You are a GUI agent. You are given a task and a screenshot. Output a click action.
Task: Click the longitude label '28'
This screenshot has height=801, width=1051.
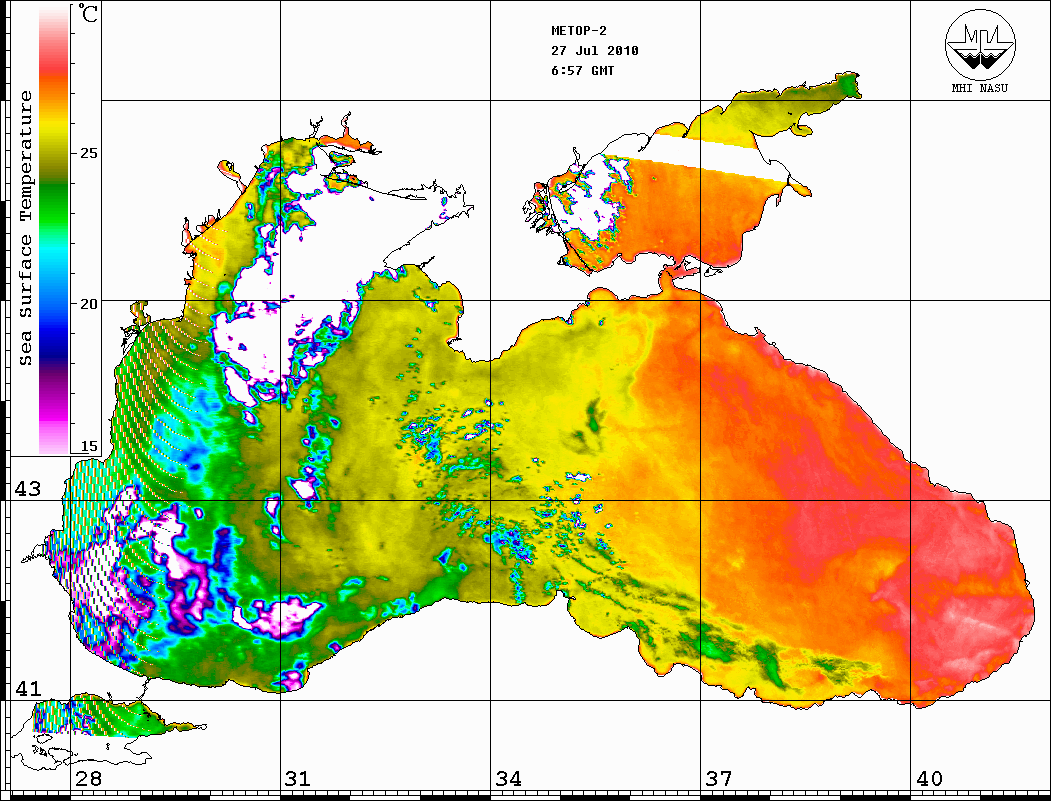[88, 778]
